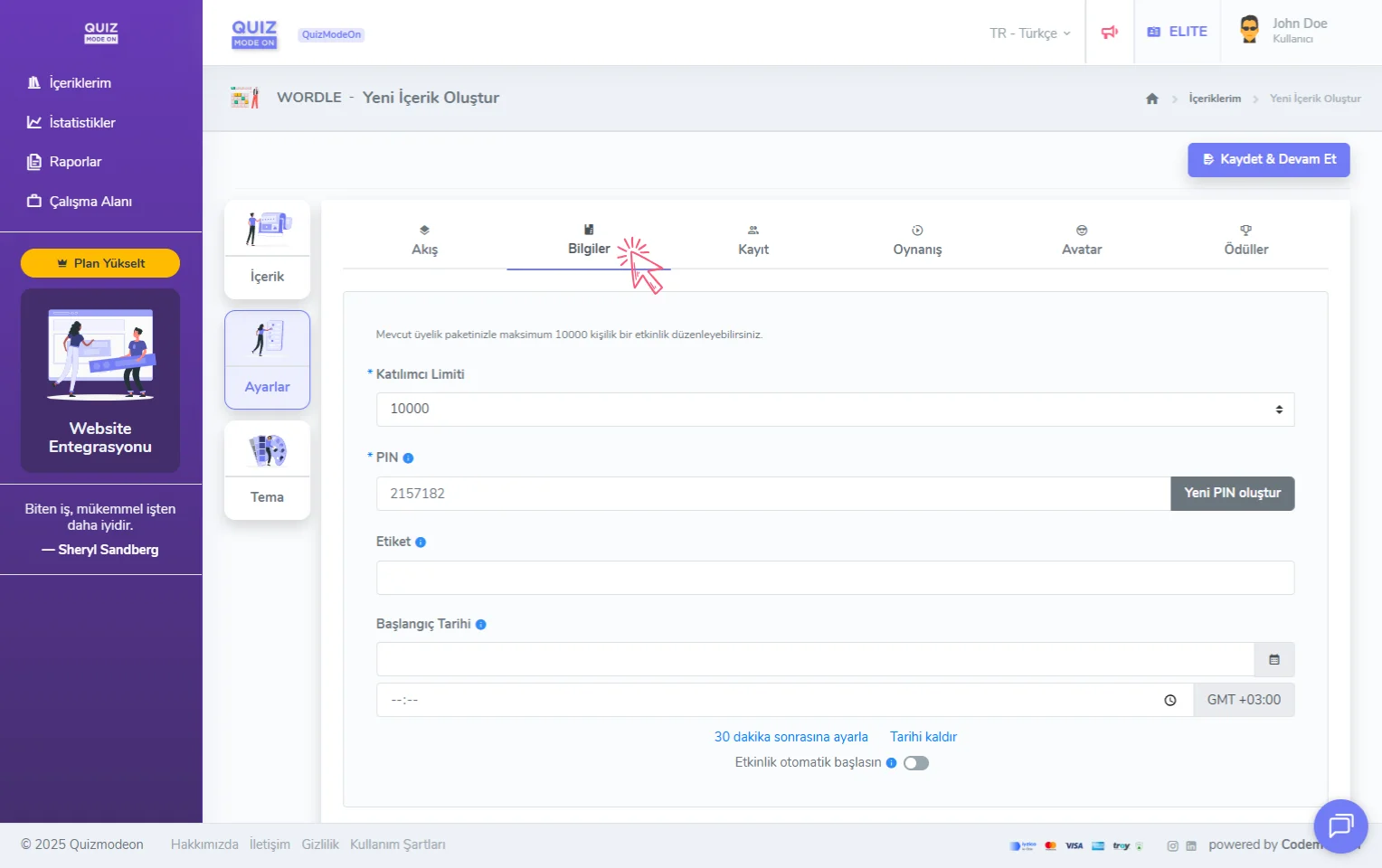Click the home icon in breadcrumb
1382x868 pixels.
click(x=1151, y=99)
